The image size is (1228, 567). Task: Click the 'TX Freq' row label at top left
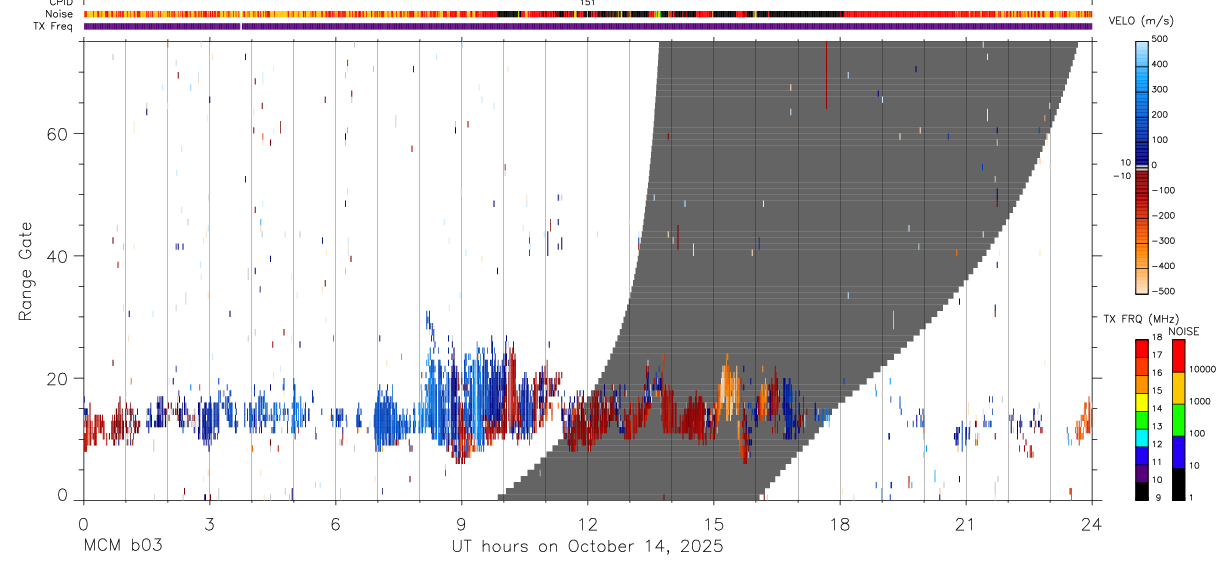[x=55, y=26]
